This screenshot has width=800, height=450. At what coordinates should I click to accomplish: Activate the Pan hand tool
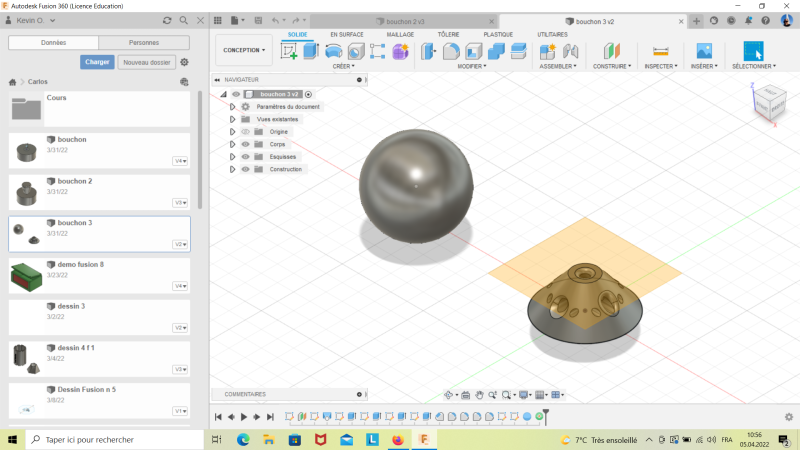479,395
